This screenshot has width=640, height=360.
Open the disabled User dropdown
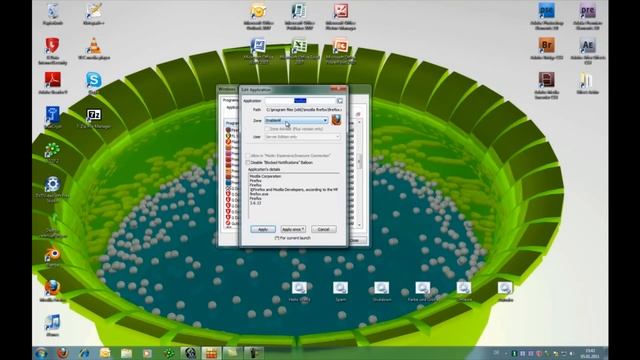coord(302,137)
